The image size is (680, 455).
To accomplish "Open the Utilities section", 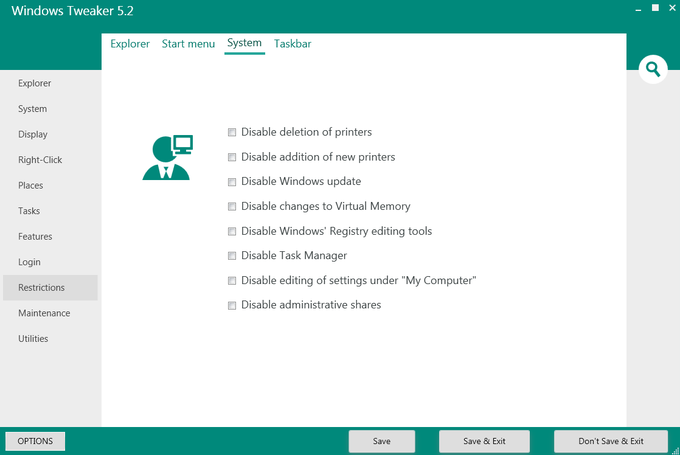I will click(x=33, y=339).
